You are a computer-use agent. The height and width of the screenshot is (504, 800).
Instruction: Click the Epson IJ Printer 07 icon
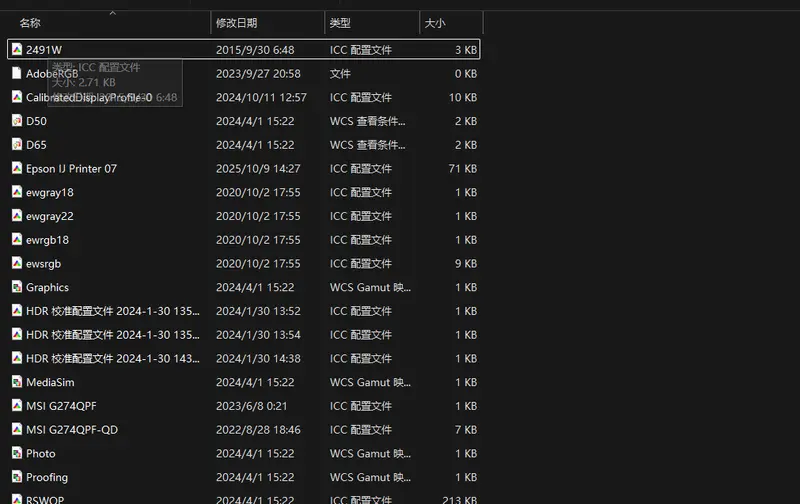coord(17,168)
